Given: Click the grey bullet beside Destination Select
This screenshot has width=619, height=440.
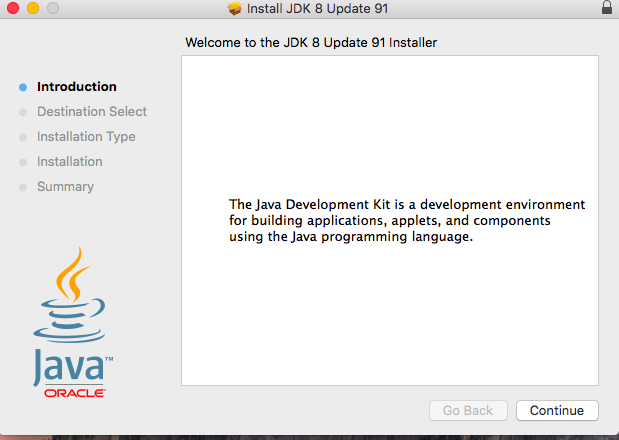Looking at the screenshot, I should (x=23, y=112).
